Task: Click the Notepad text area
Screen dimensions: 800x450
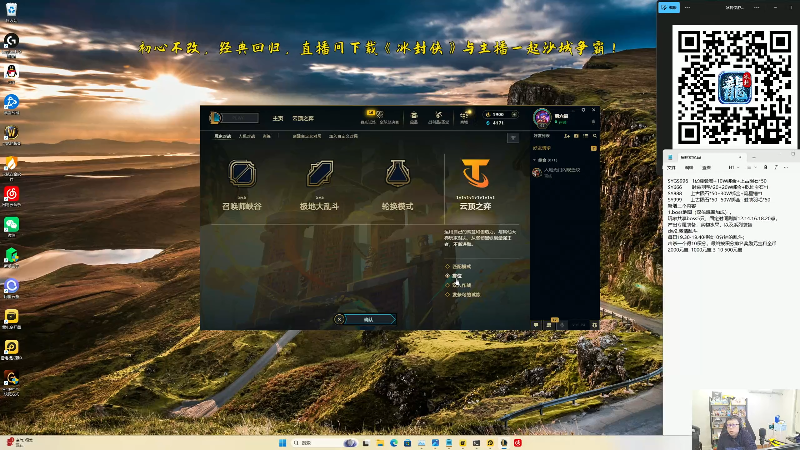Action: click(731, 306)
